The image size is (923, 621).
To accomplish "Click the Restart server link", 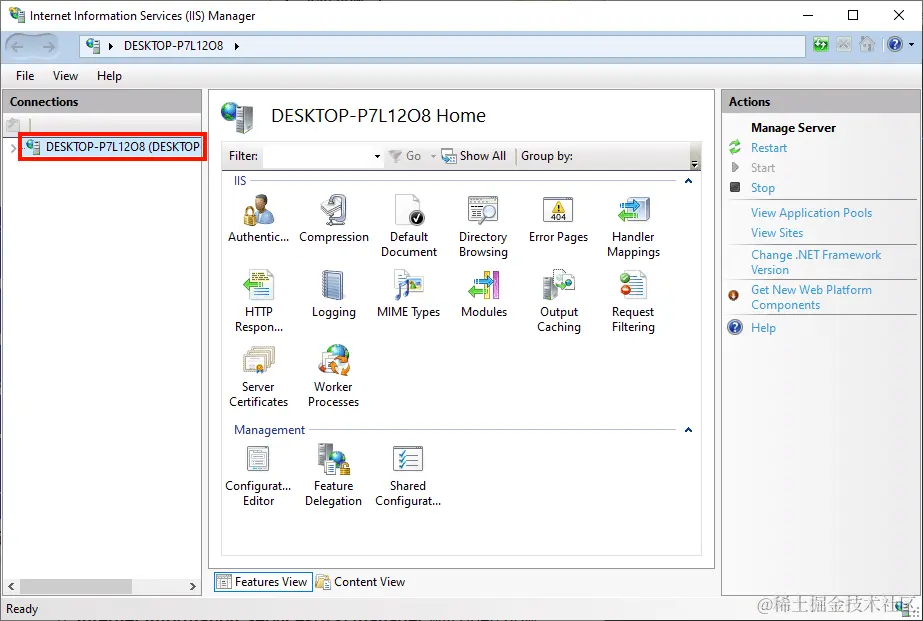I will point(769,148).
